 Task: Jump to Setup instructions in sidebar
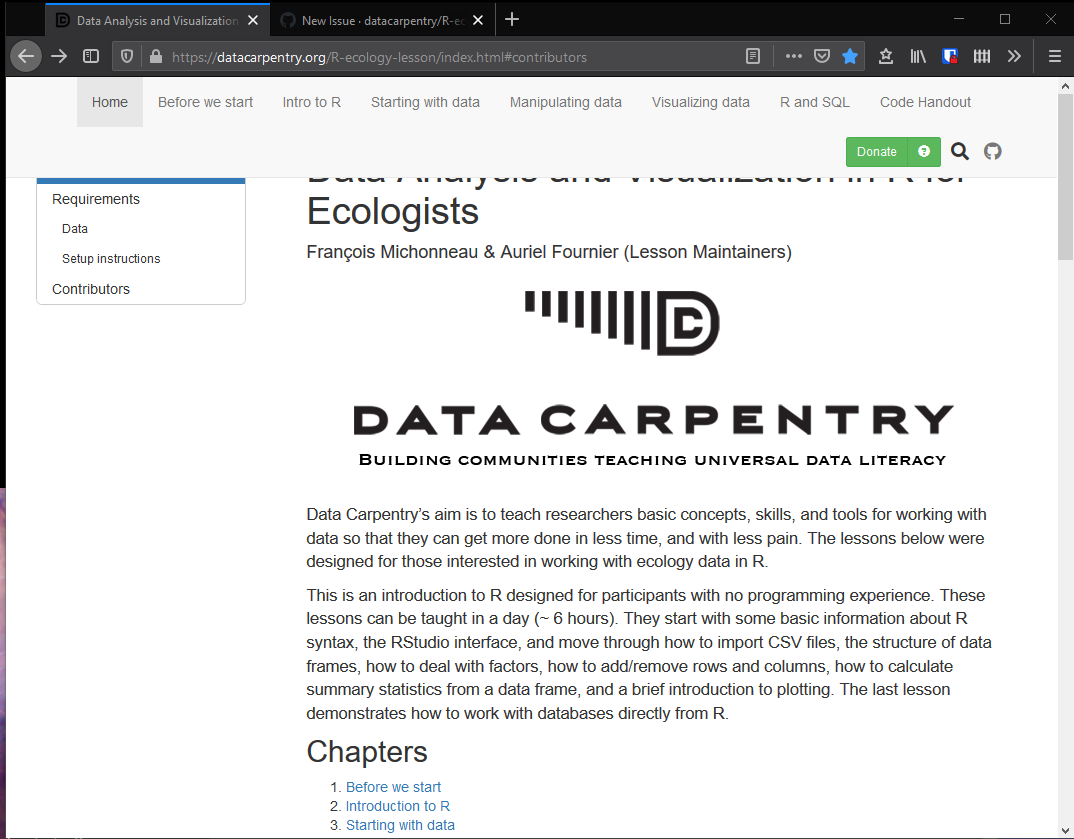pyautogui.click(x=111, y=259)
